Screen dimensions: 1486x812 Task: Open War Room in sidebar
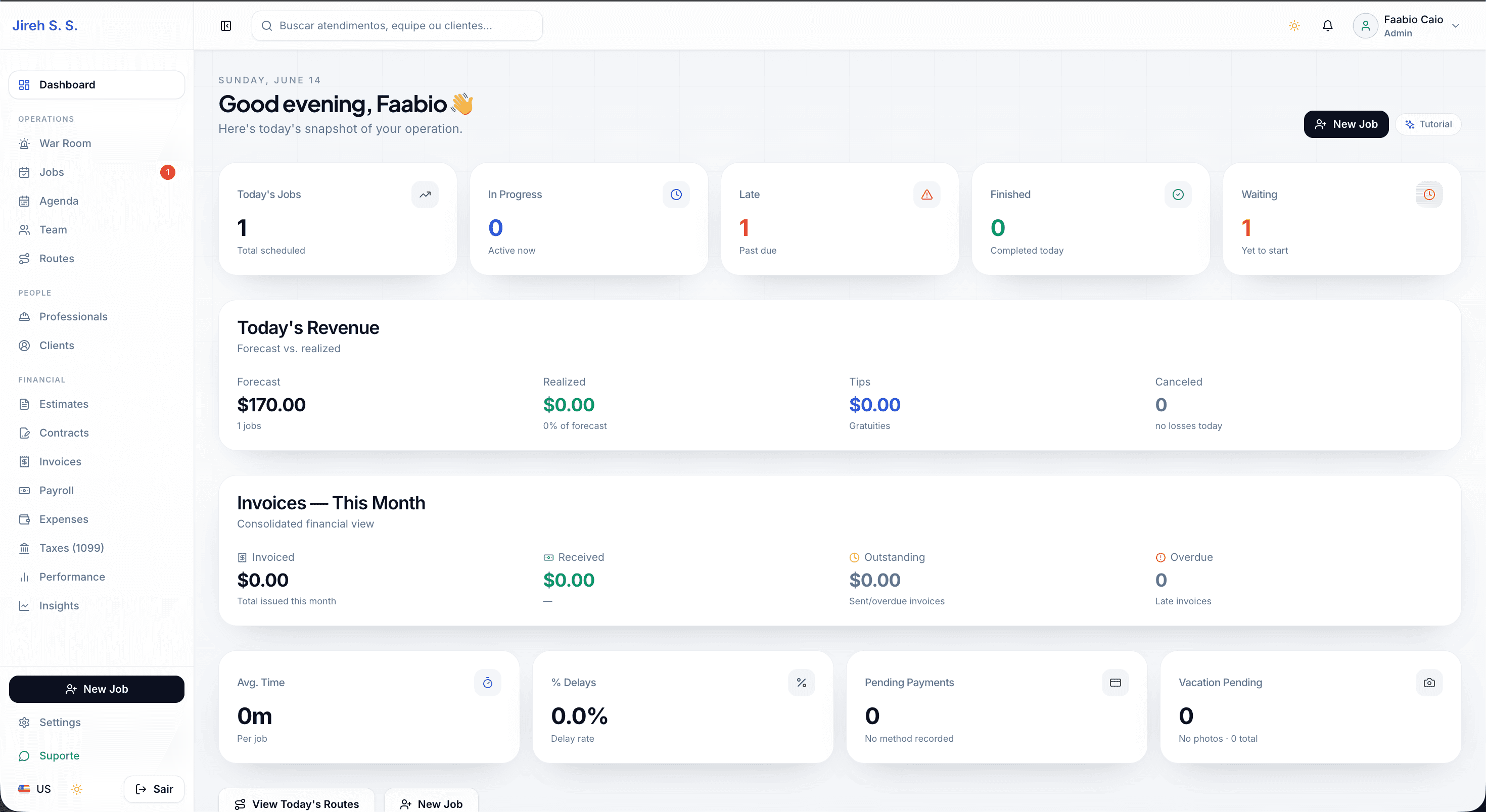[97, 143]
